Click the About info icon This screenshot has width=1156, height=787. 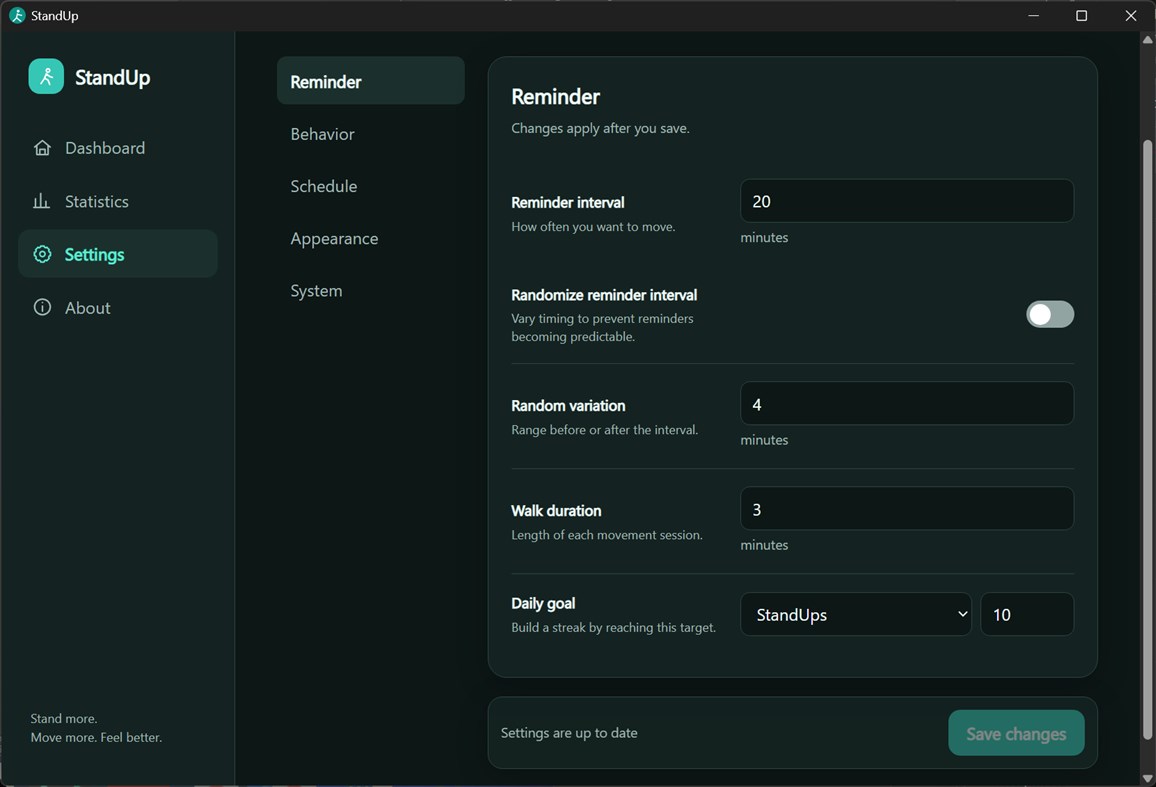(42, 308)
